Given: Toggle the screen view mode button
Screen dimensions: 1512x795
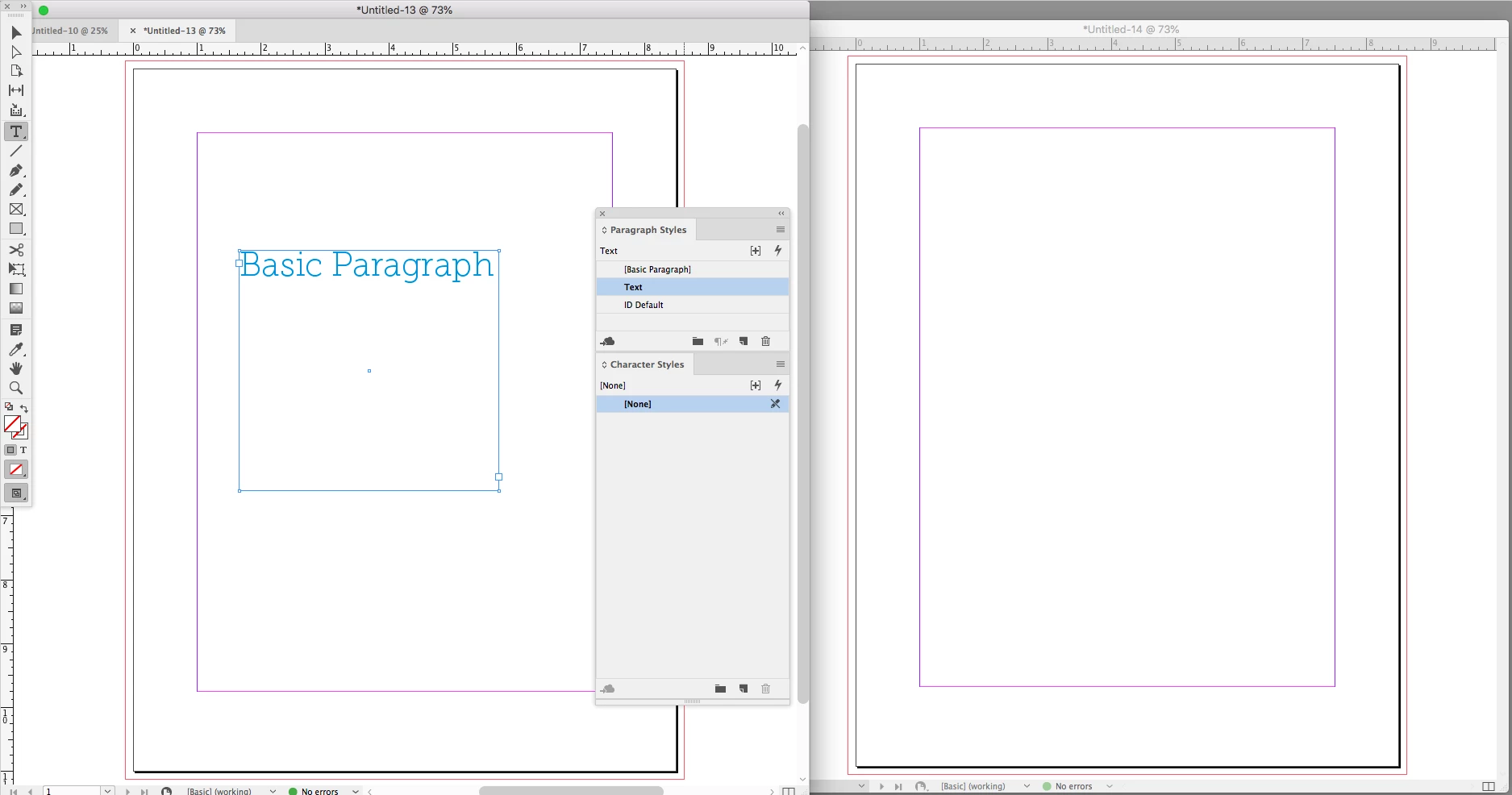Looking at the screenshot, I should (16, 493).
